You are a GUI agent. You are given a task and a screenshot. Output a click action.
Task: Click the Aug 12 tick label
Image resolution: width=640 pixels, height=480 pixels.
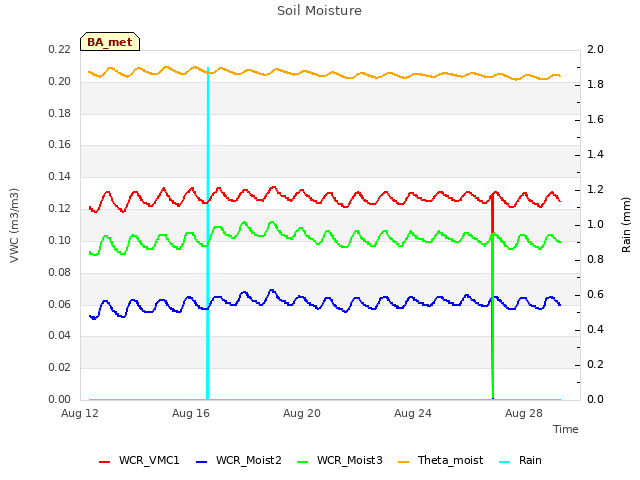click(x=80, y=413)
